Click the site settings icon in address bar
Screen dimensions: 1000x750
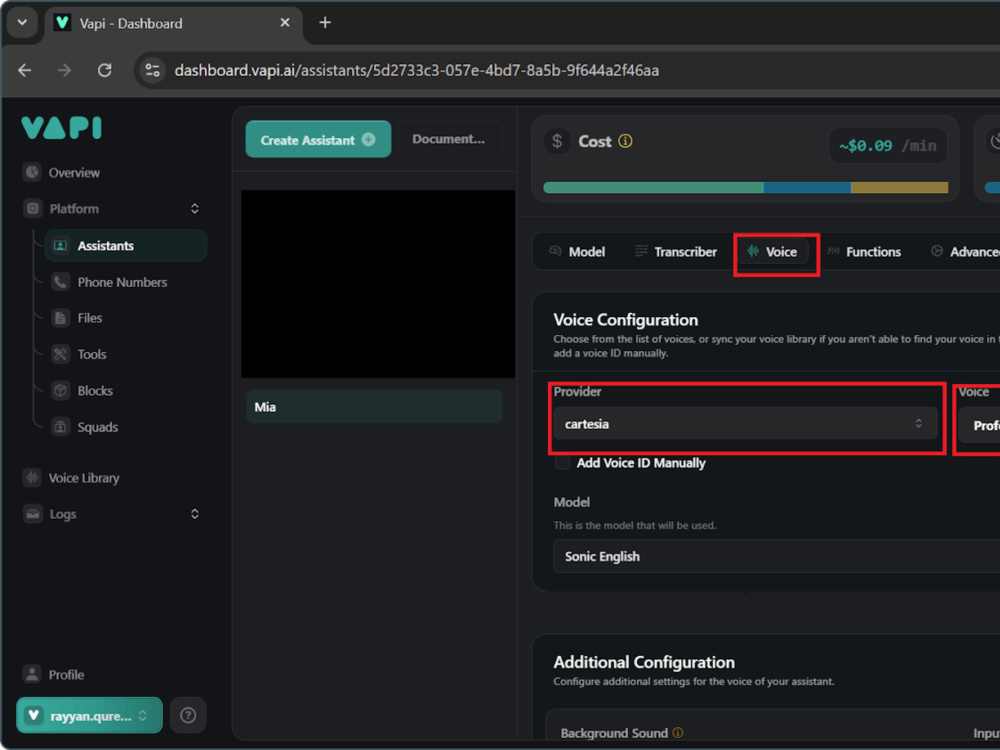point(152,70)
